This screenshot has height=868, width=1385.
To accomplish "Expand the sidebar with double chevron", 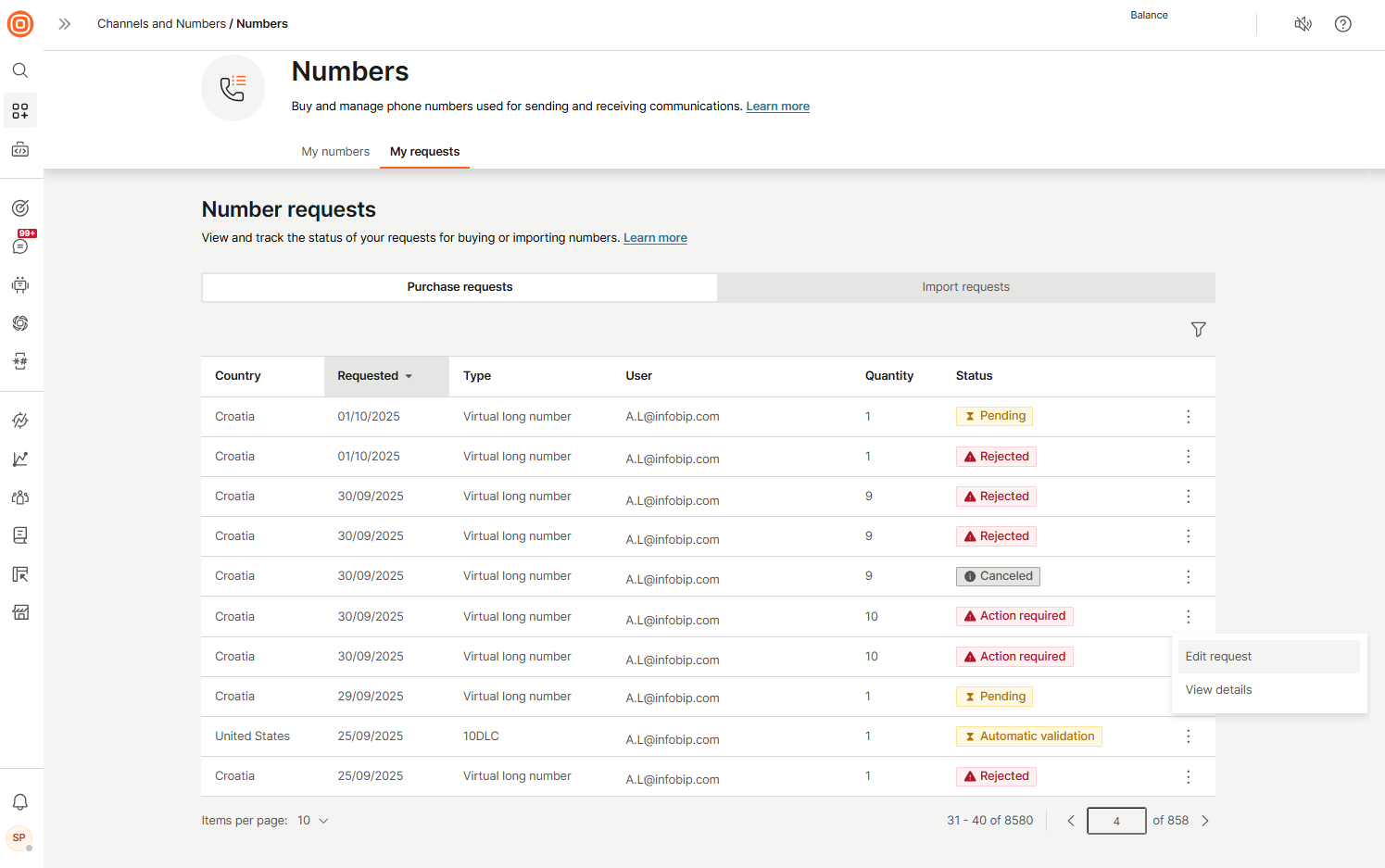I will [x=65, y=24].
